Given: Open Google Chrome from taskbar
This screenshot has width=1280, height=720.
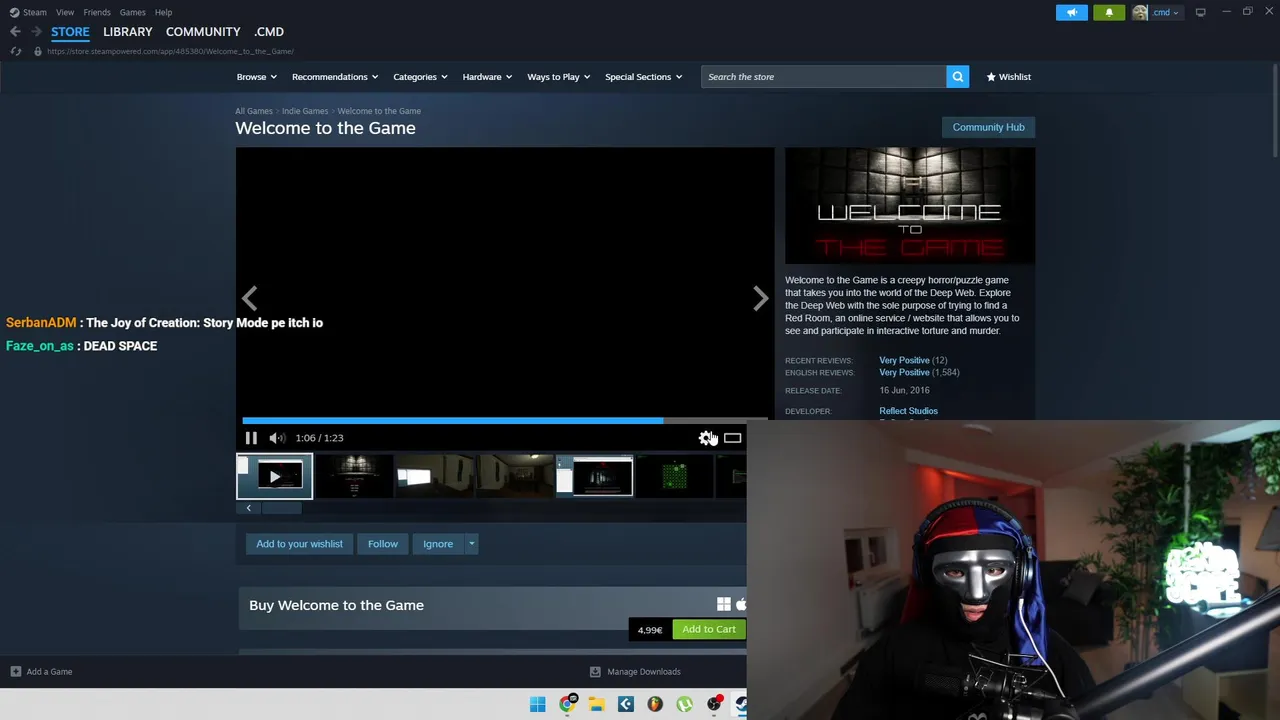Looking at the screenshot, I should pos(567,704).
